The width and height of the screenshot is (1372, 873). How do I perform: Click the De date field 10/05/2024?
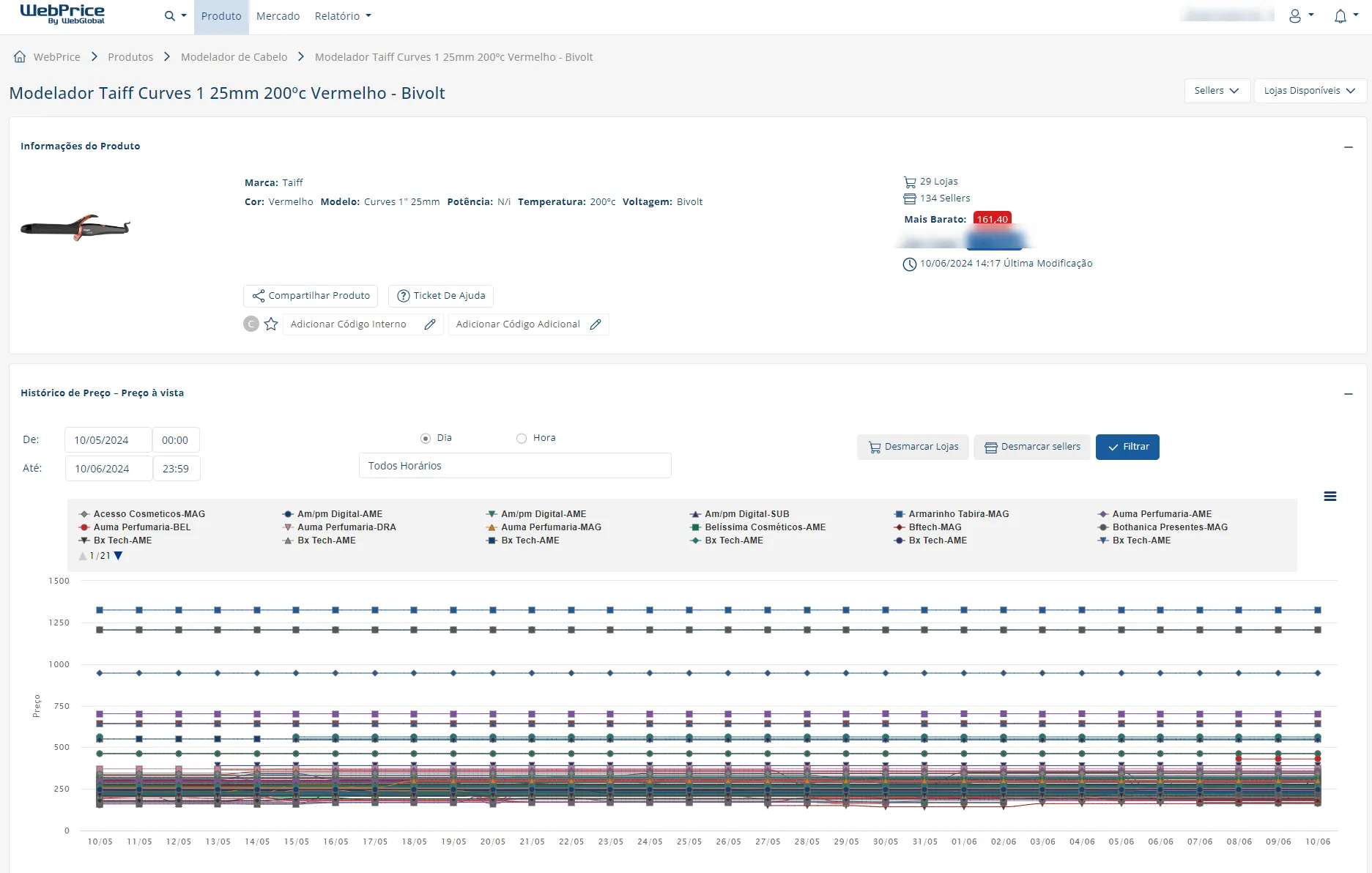click(x=108, y=440)
